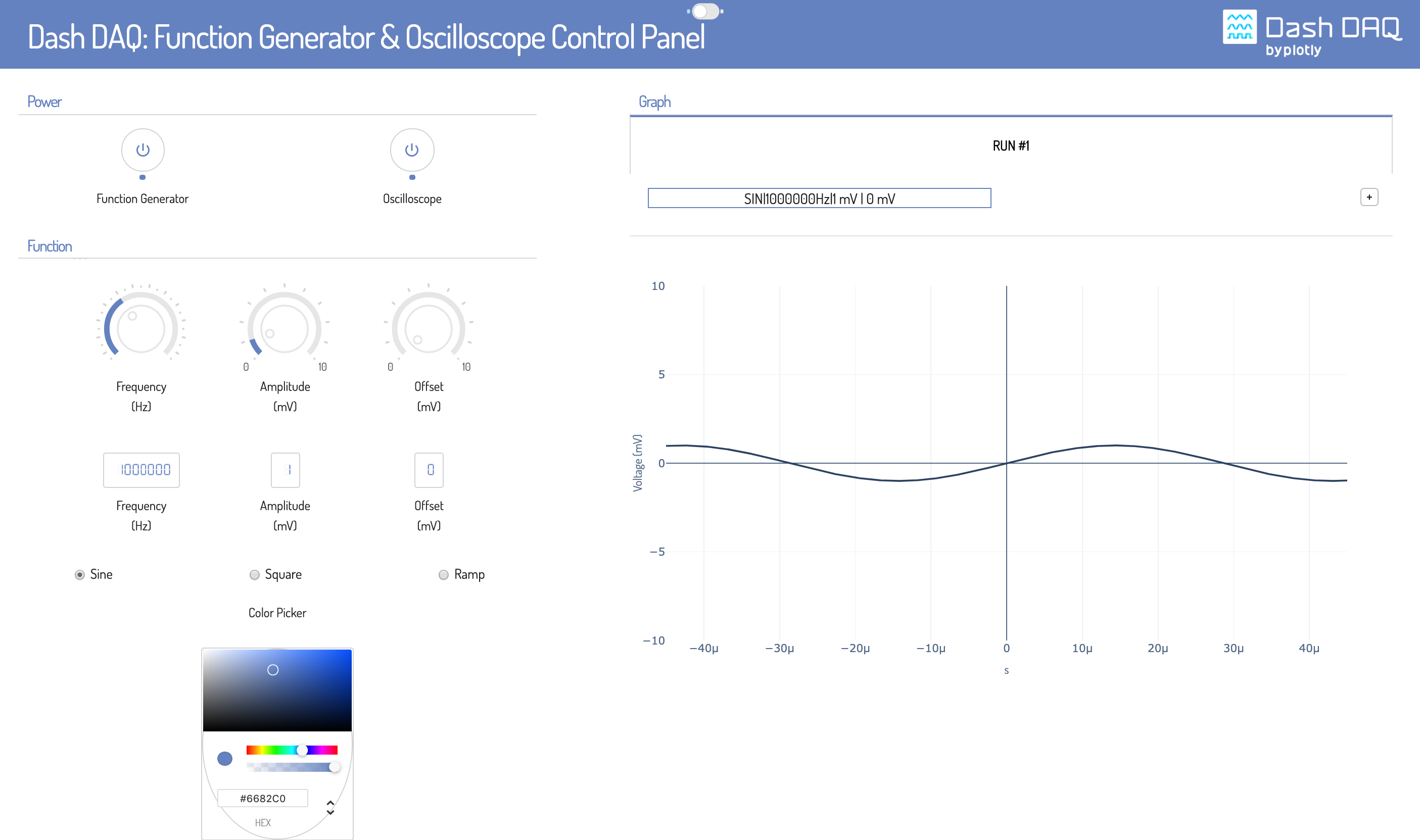Click the hex color input field
The width and height of the screenshot is (1420, 840).
click(263, 798)
